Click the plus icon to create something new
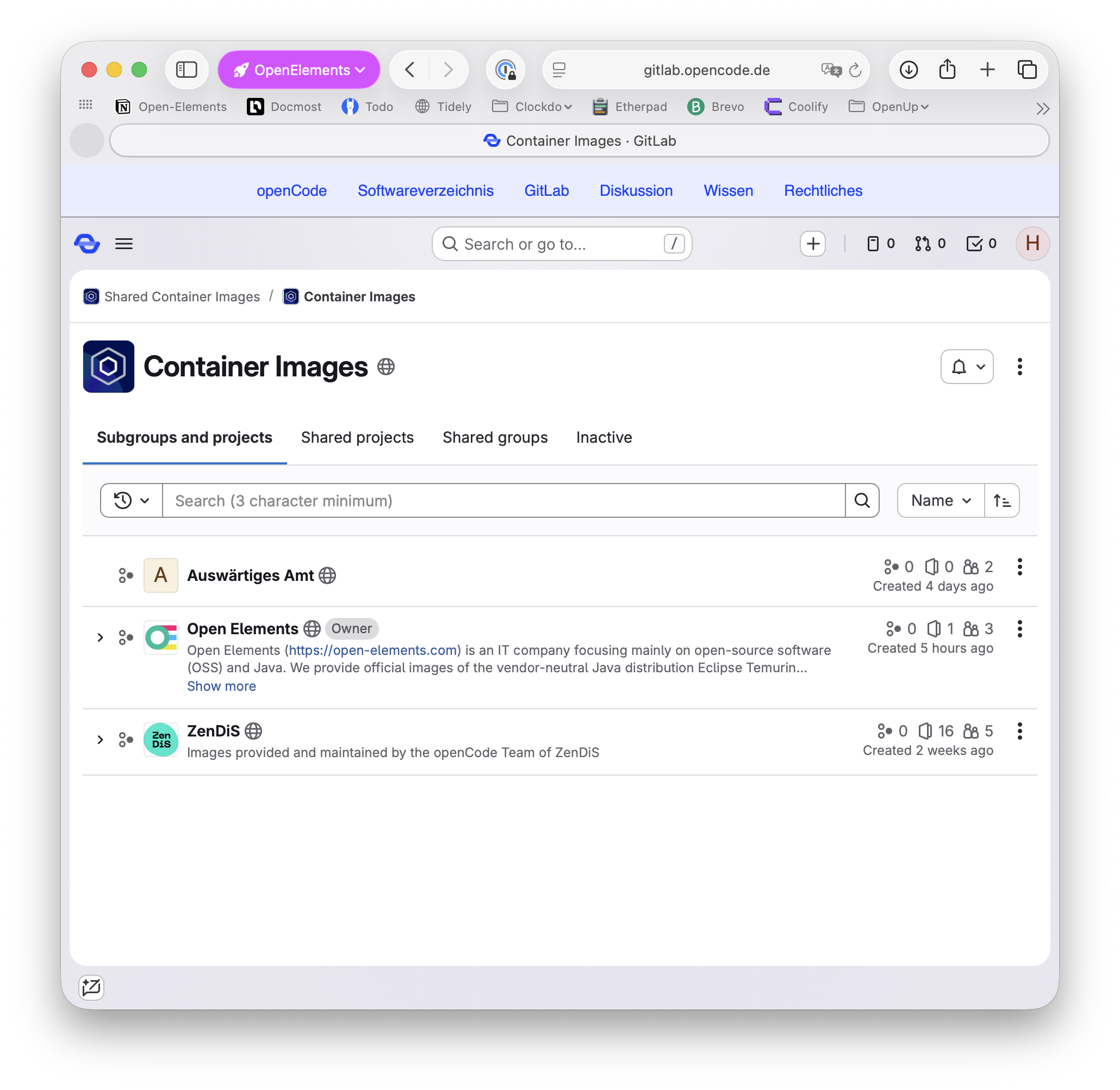Viewport: 1120px width, 1090px height. [x=813, y=243]
